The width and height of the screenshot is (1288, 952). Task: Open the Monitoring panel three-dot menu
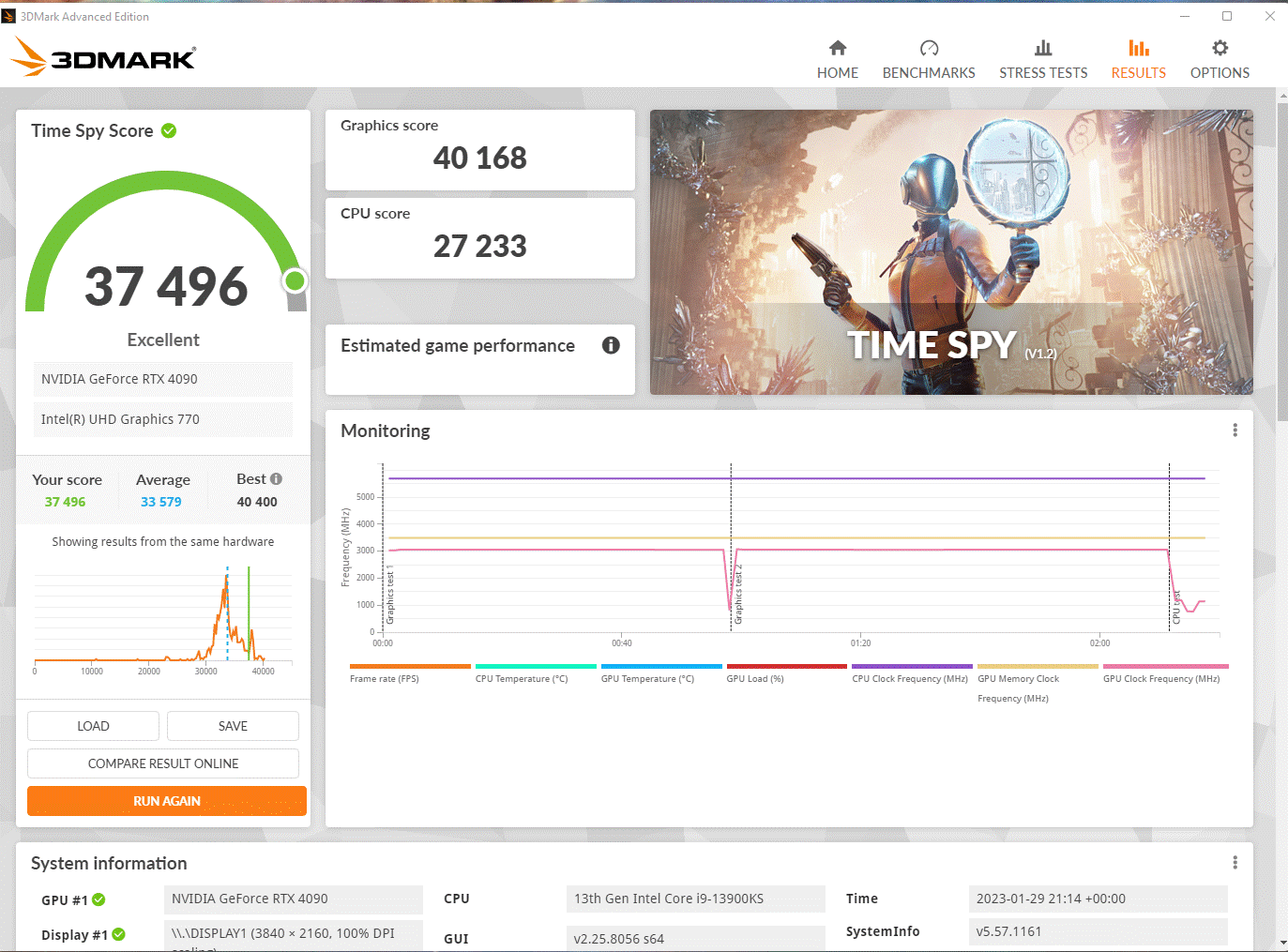click(1235, 430)
